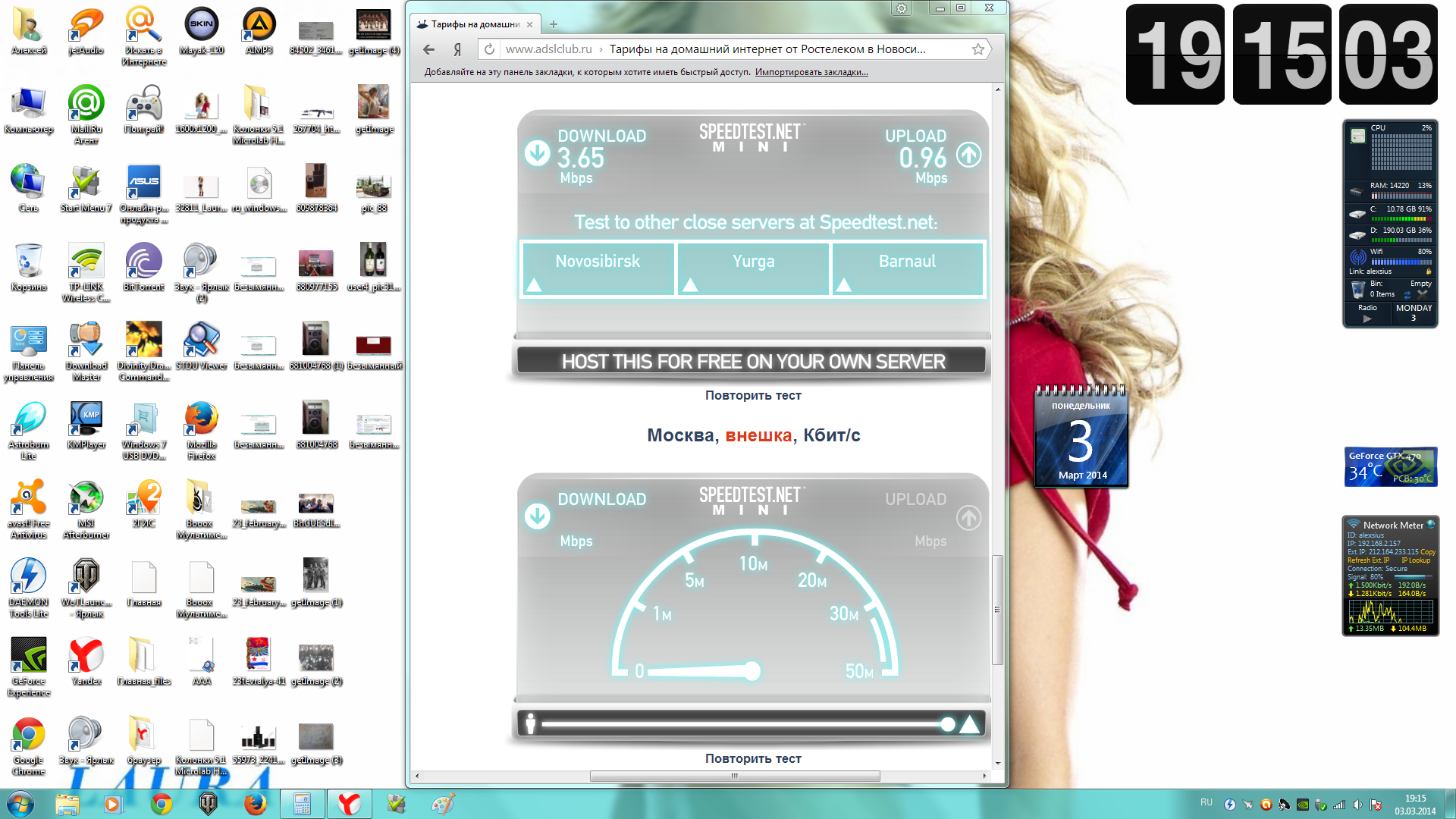Open the DAEMON Tools Lite icon
Viewport: 1456px width, 819px height.
point(28,587)
